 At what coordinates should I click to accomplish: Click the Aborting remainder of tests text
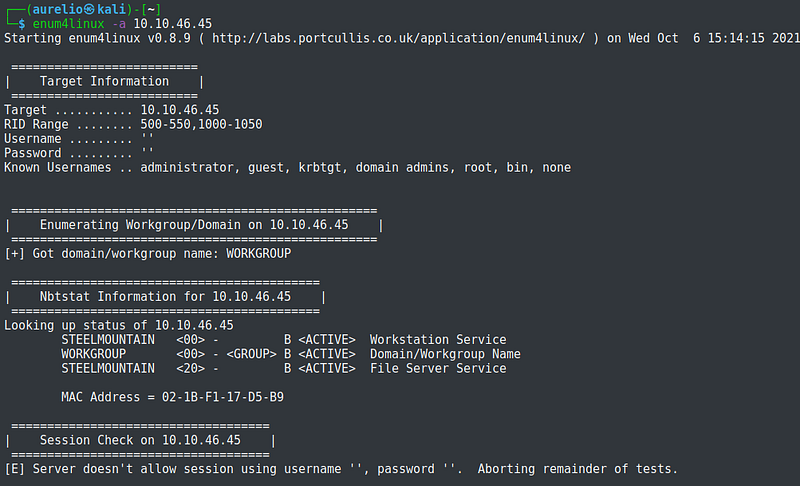coord(585,469)
